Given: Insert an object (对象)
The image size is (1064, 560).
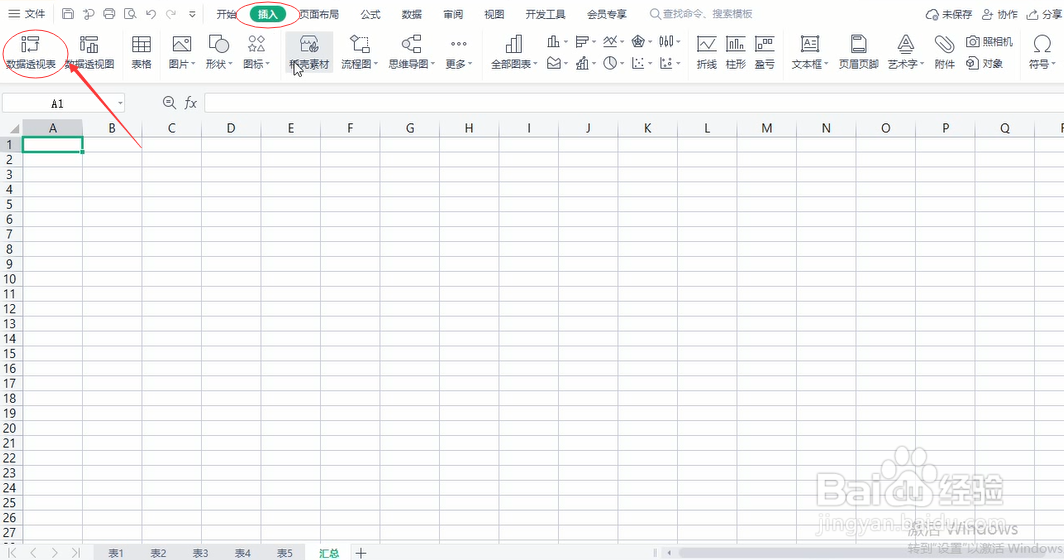Looking at the screenshot, I should [985, 63].
